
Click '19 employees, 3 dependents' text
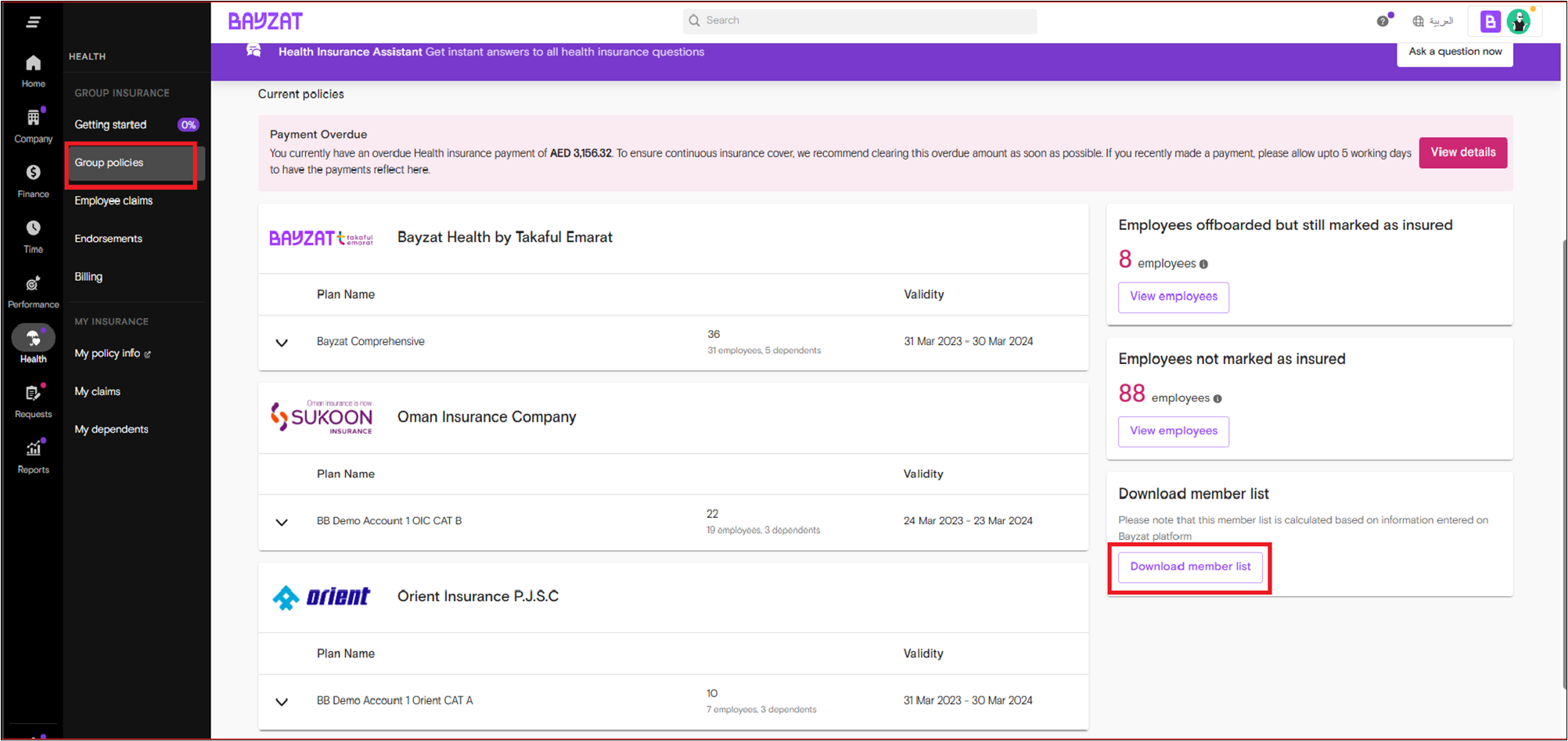(763, 531)
